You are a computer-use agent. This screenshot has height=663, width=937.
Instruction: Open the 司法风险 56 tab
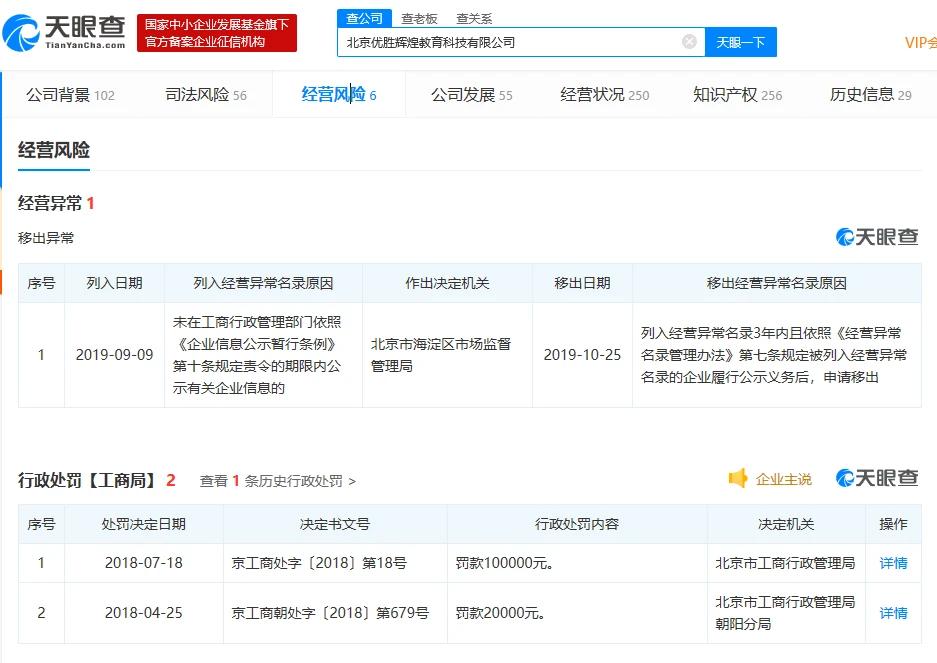(206, 94)
